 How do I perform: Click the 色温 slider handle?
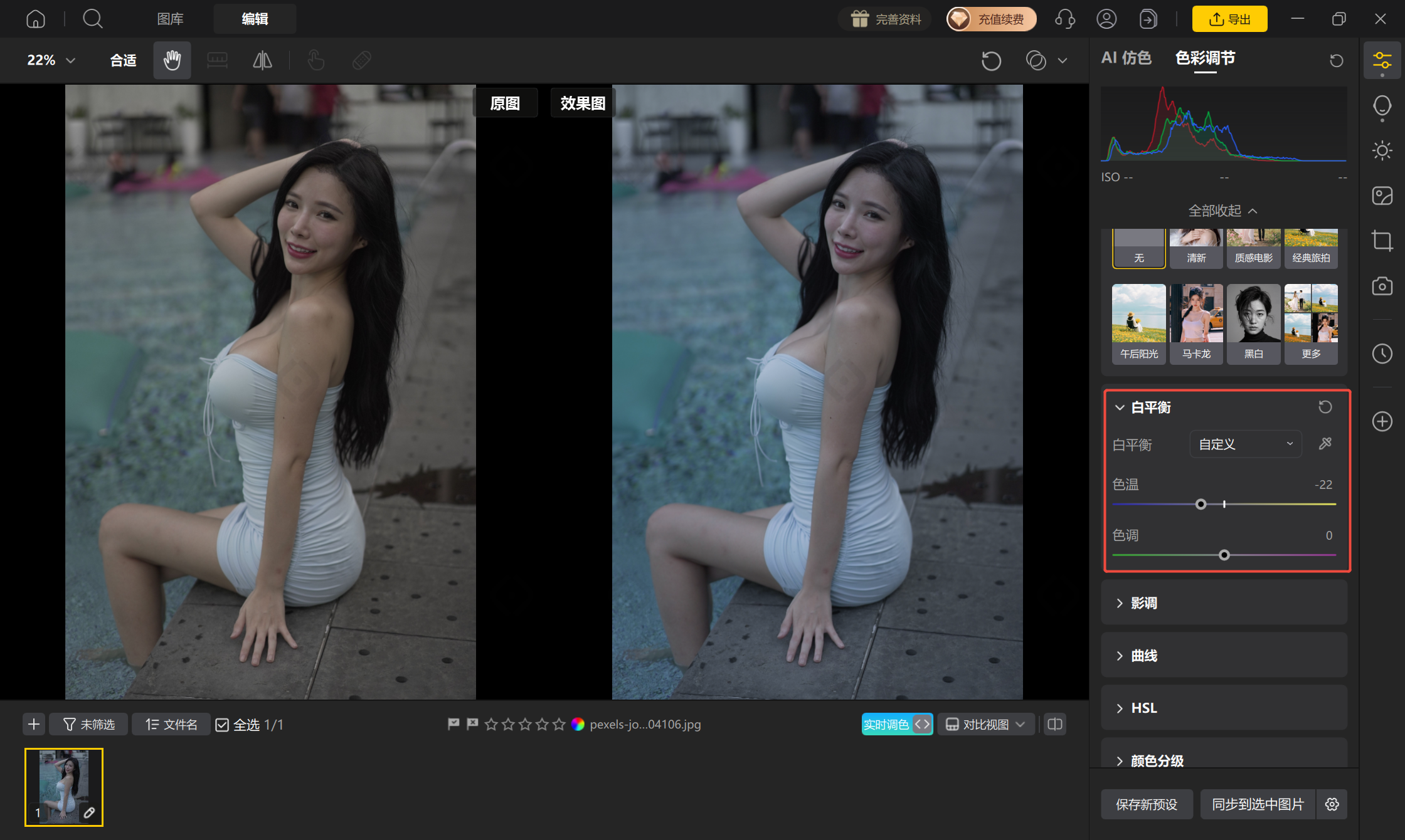pos(1201,504)
